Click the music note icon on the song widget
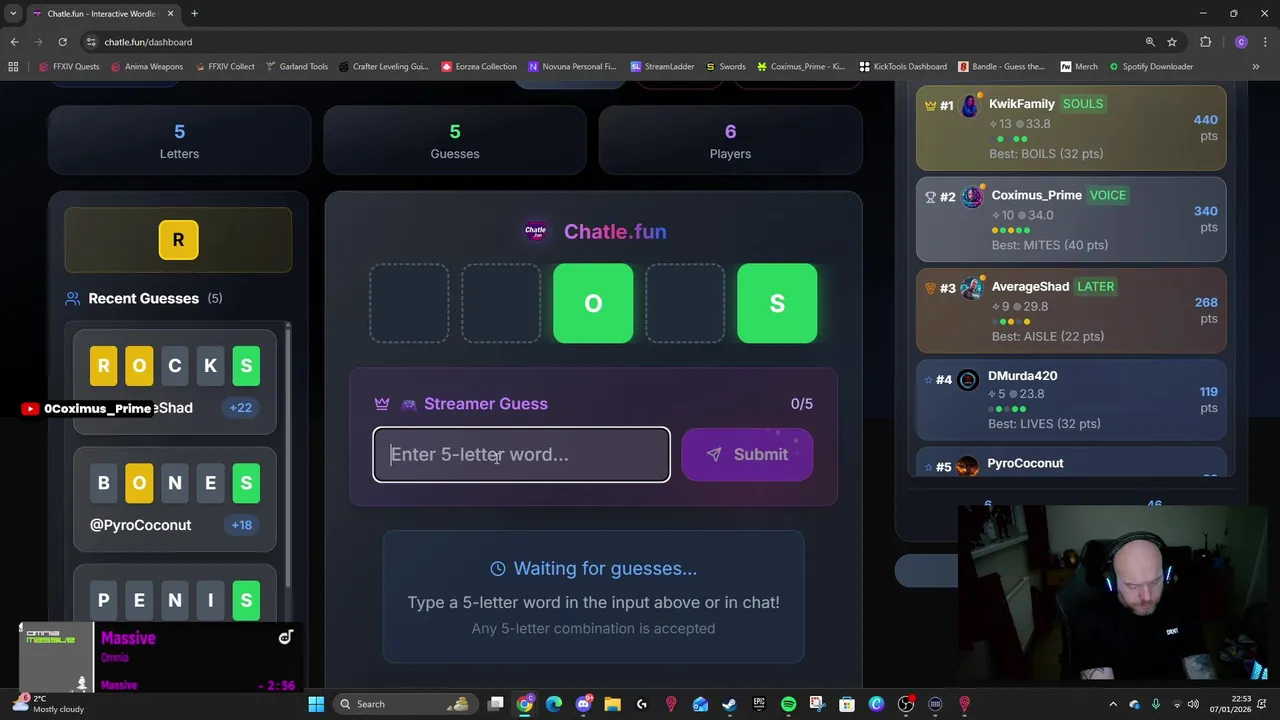 click(x=285, y=637)
